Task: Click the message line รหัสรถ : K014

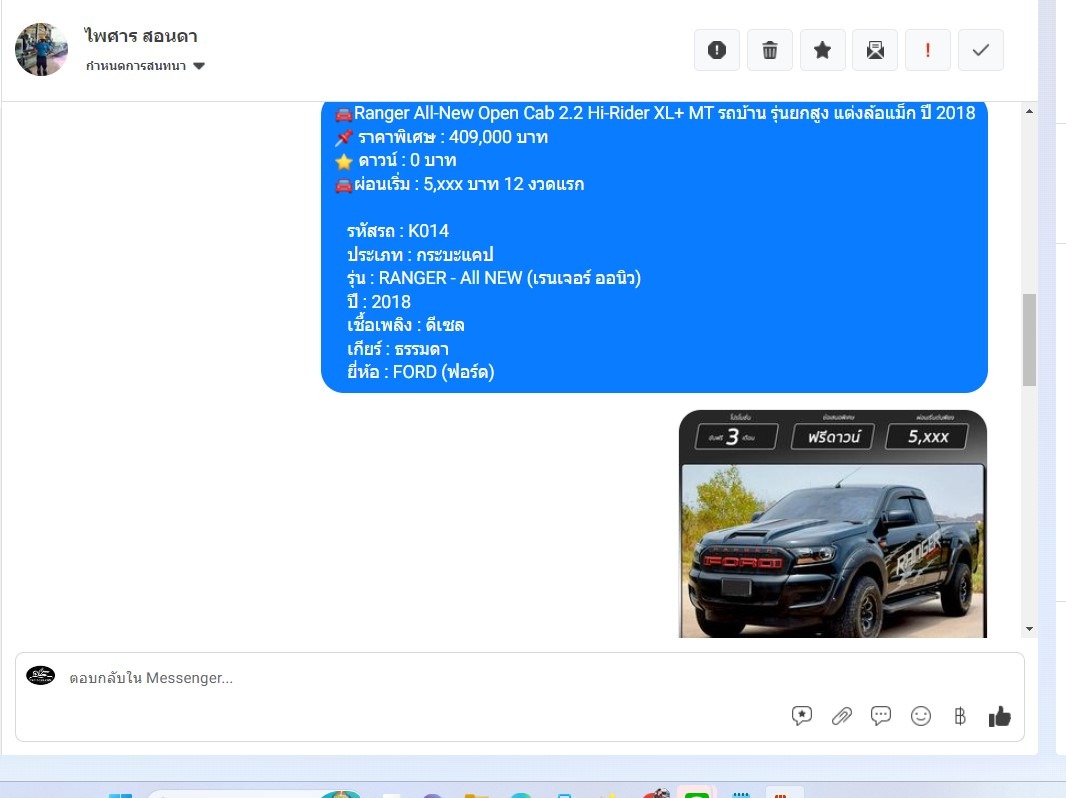Action: point(398,231)
